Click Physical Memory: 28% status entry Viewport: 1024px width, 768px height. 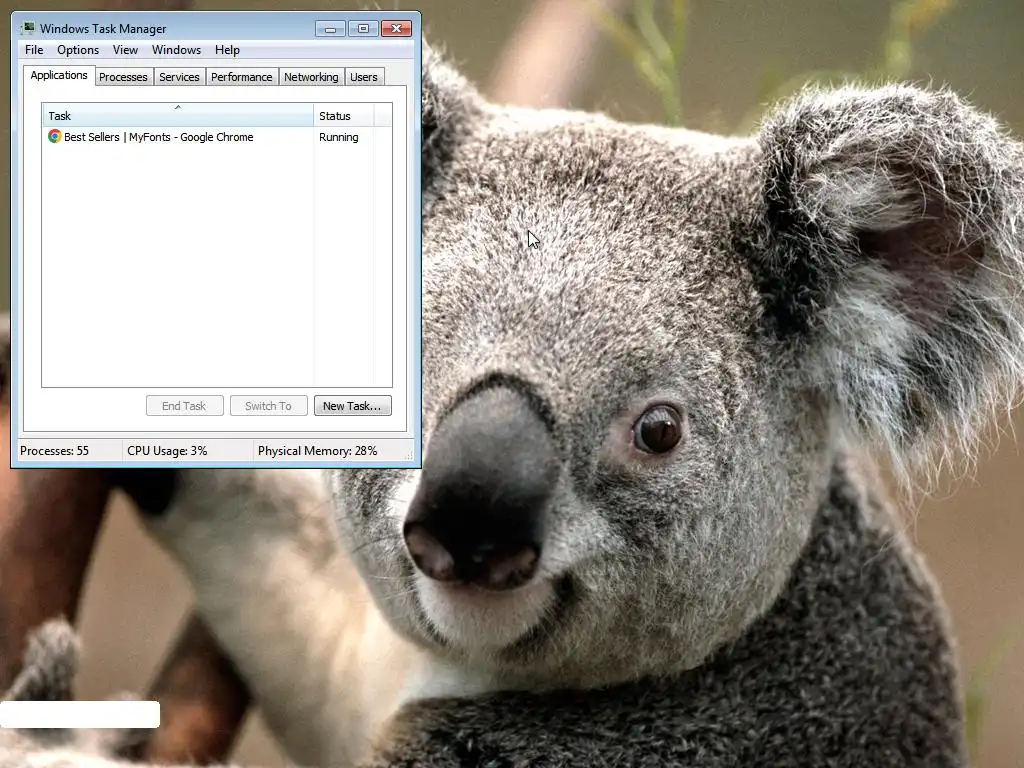click(x=317, y=451)
